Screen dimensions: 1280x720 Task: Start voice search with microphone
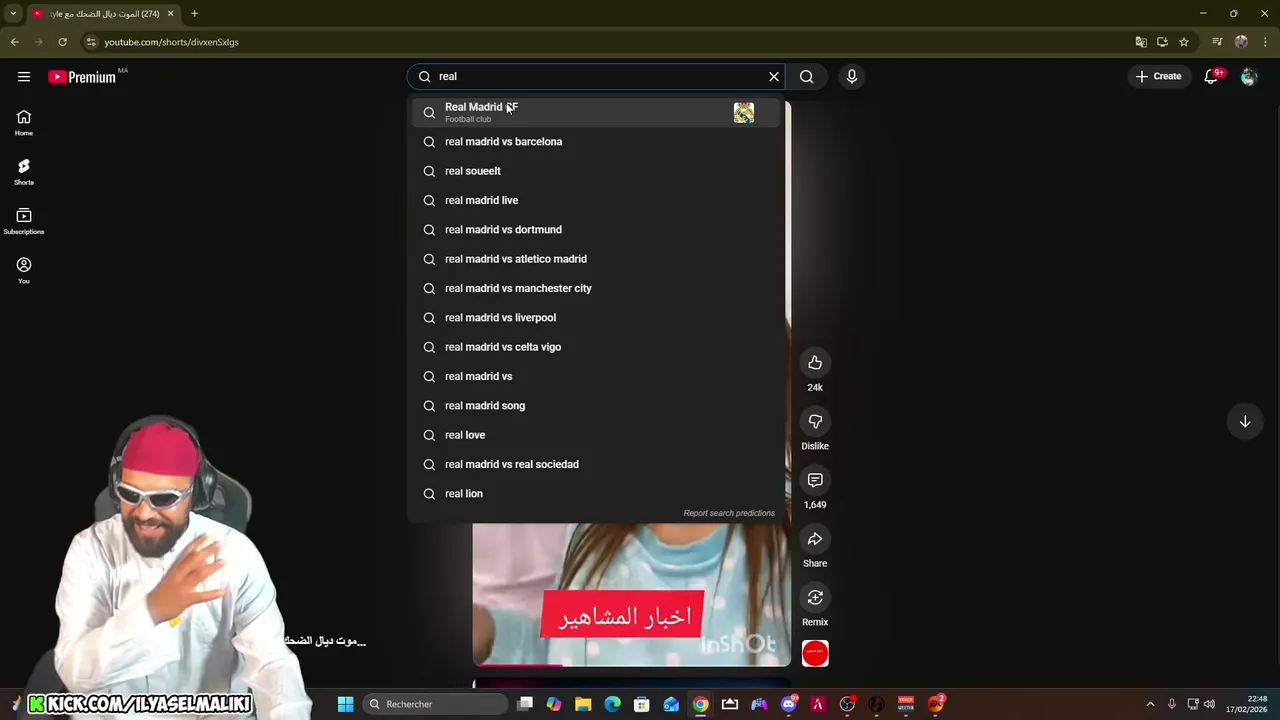(852, 76)
